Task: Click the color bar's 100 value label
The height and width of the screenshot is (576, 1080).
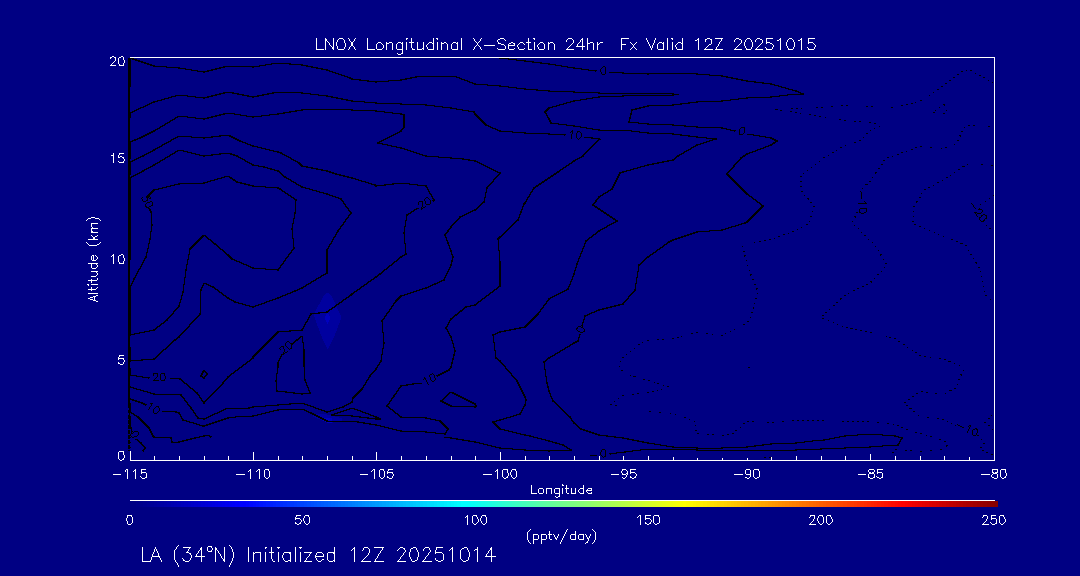Action: pyautogui.click(x=476, y=520)
